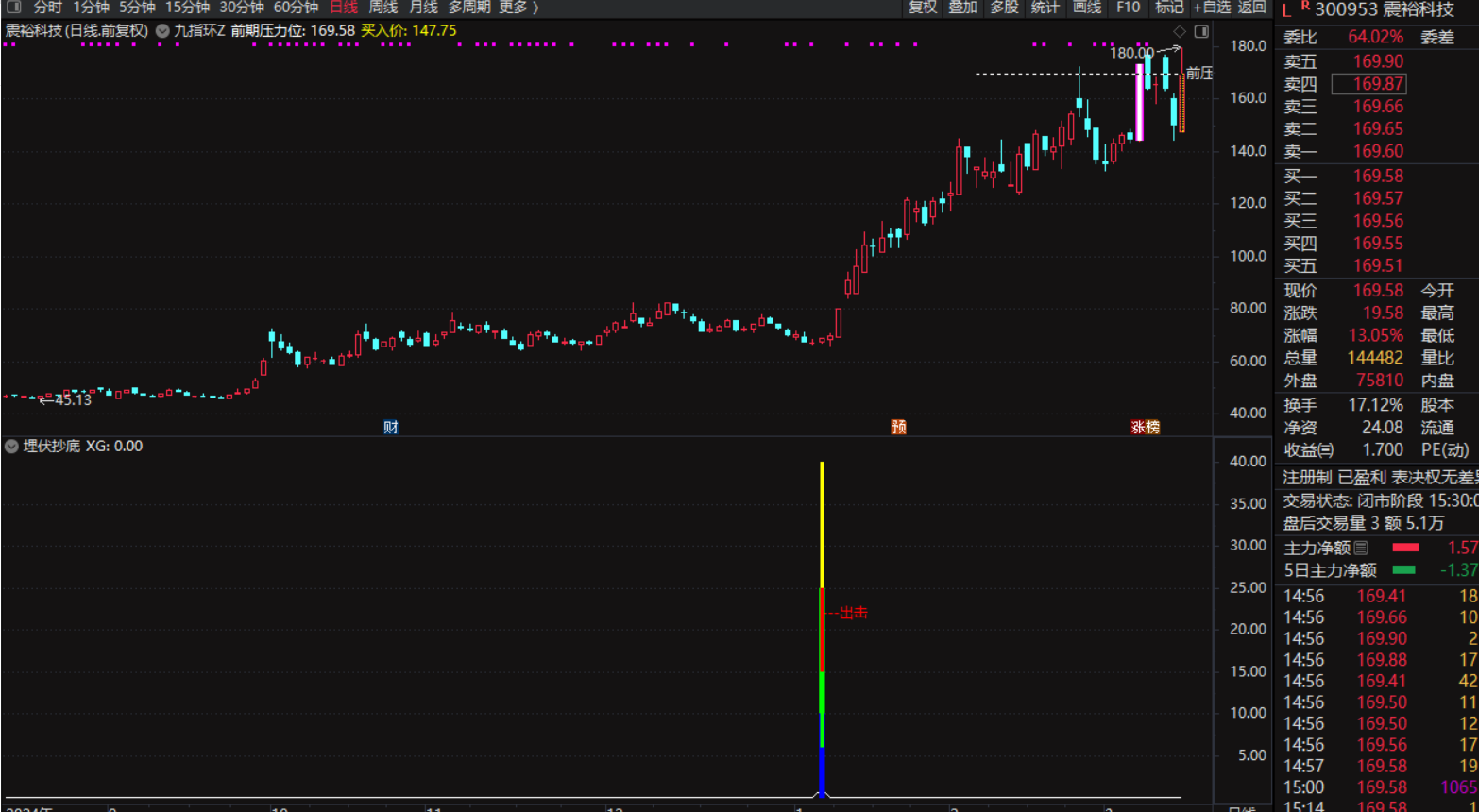1479x812 pixels.
Task: Click the 财 financial report marker
Action: click(x=391, y=428)
